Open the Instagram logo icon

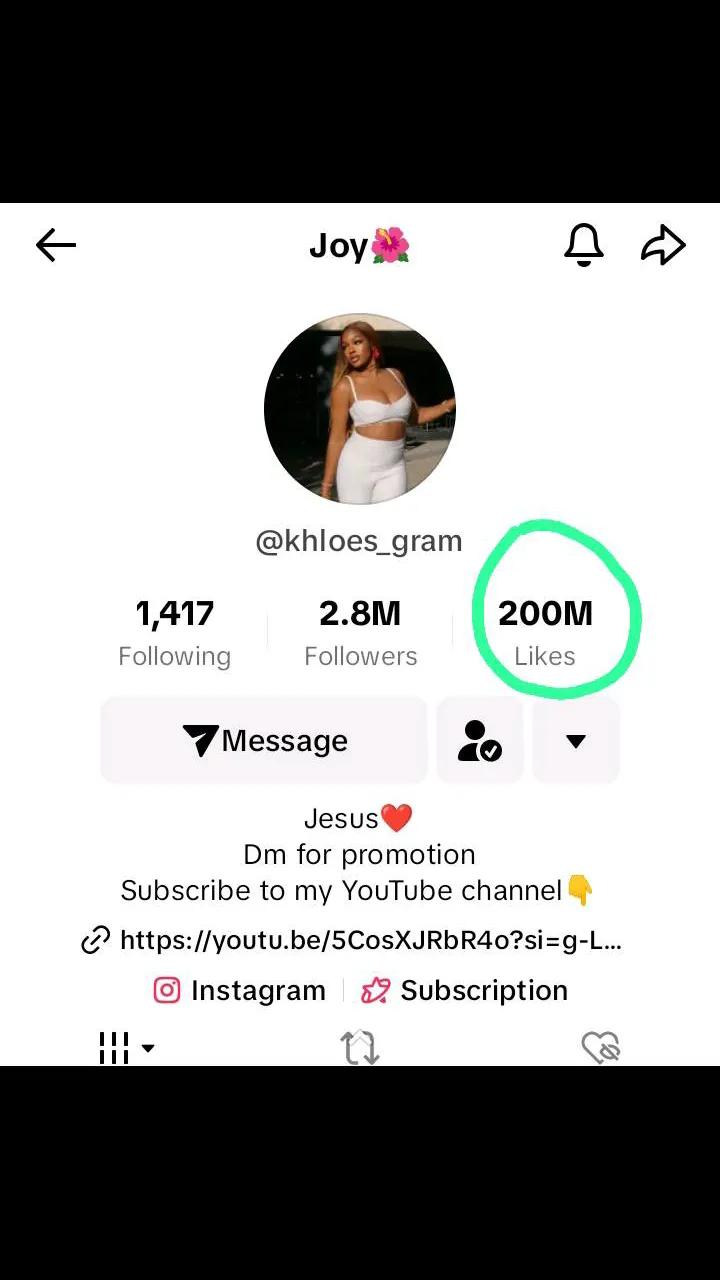167,990
